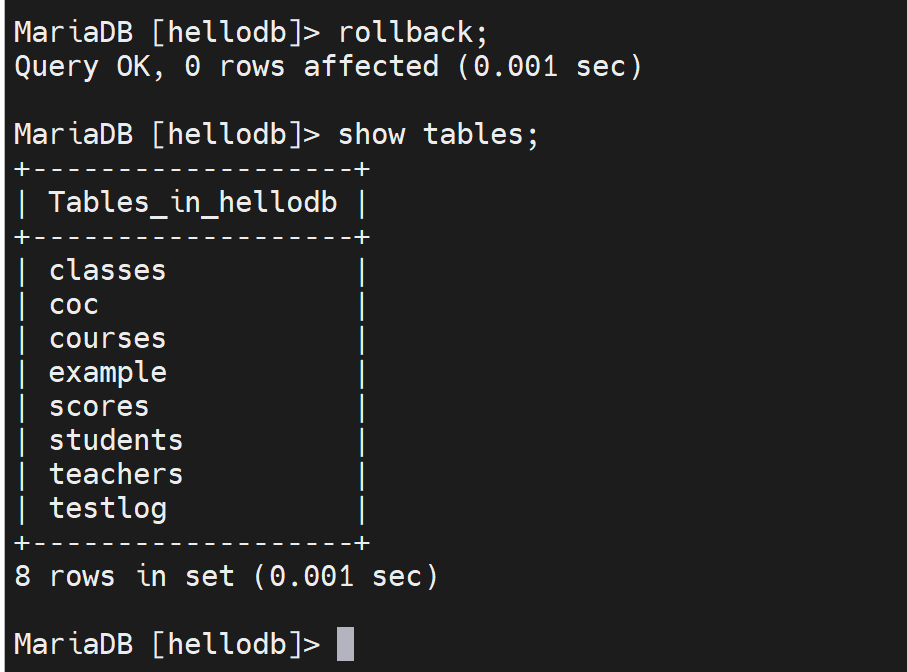The width and height of the screenshot is (907, 672).
Task: Select the students table entry
Action: tap(116, 440)
